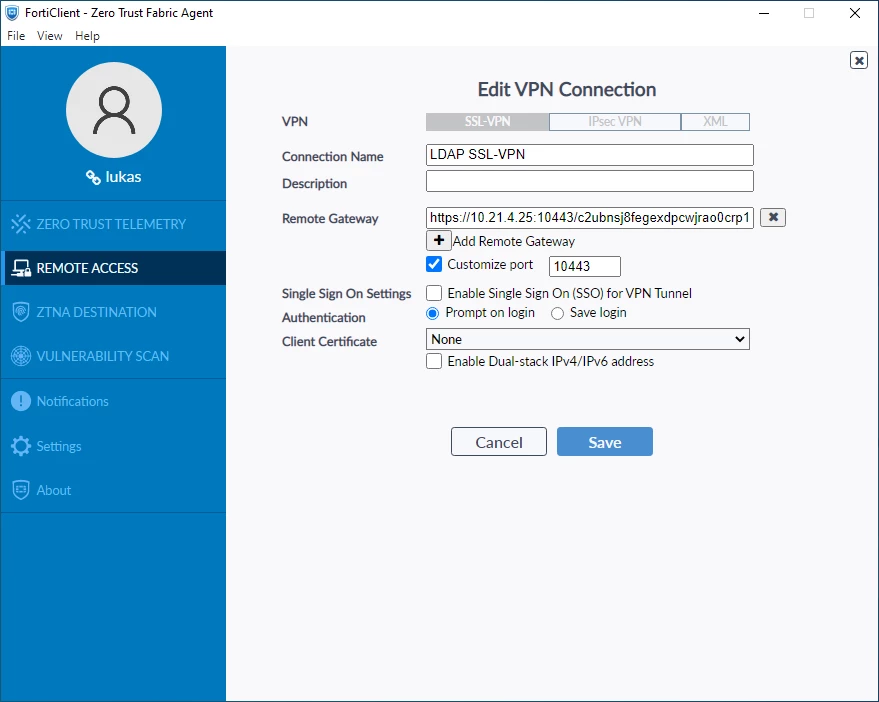Select Prompt on login radio button
The height and width of the screenshot is (702, 879).
[433, 313]
